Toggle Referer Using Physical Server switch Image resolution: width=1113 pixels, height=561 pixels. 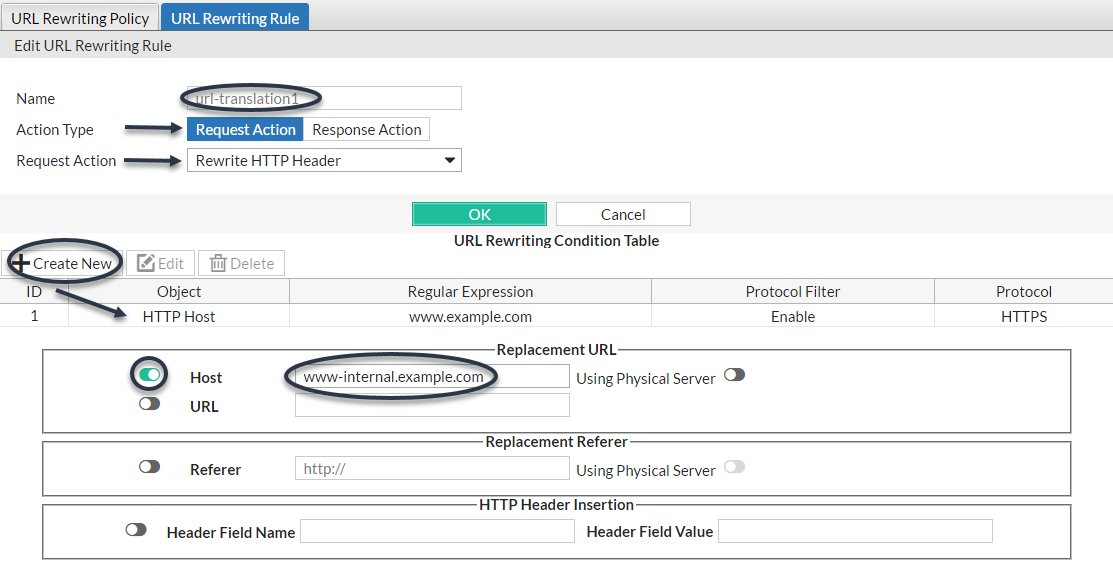734,467
